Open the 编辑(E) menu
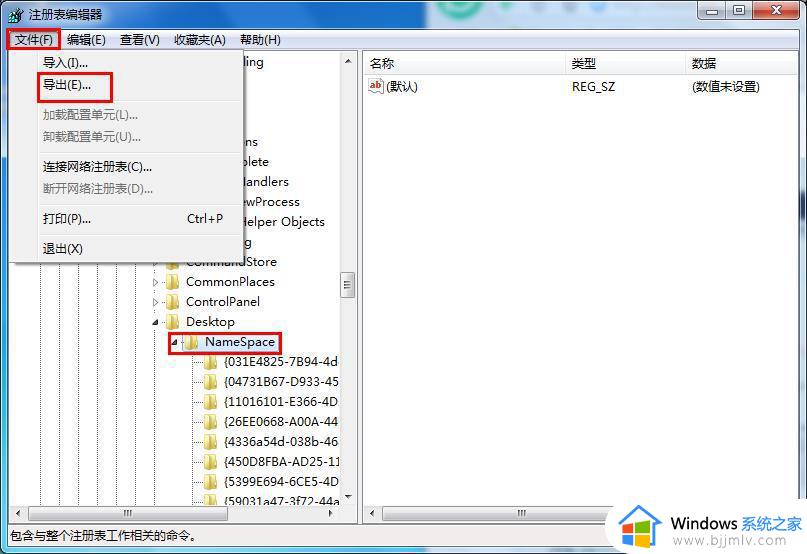Image resolution: width=807 pixels, height=554 pixels. (86, 40)
